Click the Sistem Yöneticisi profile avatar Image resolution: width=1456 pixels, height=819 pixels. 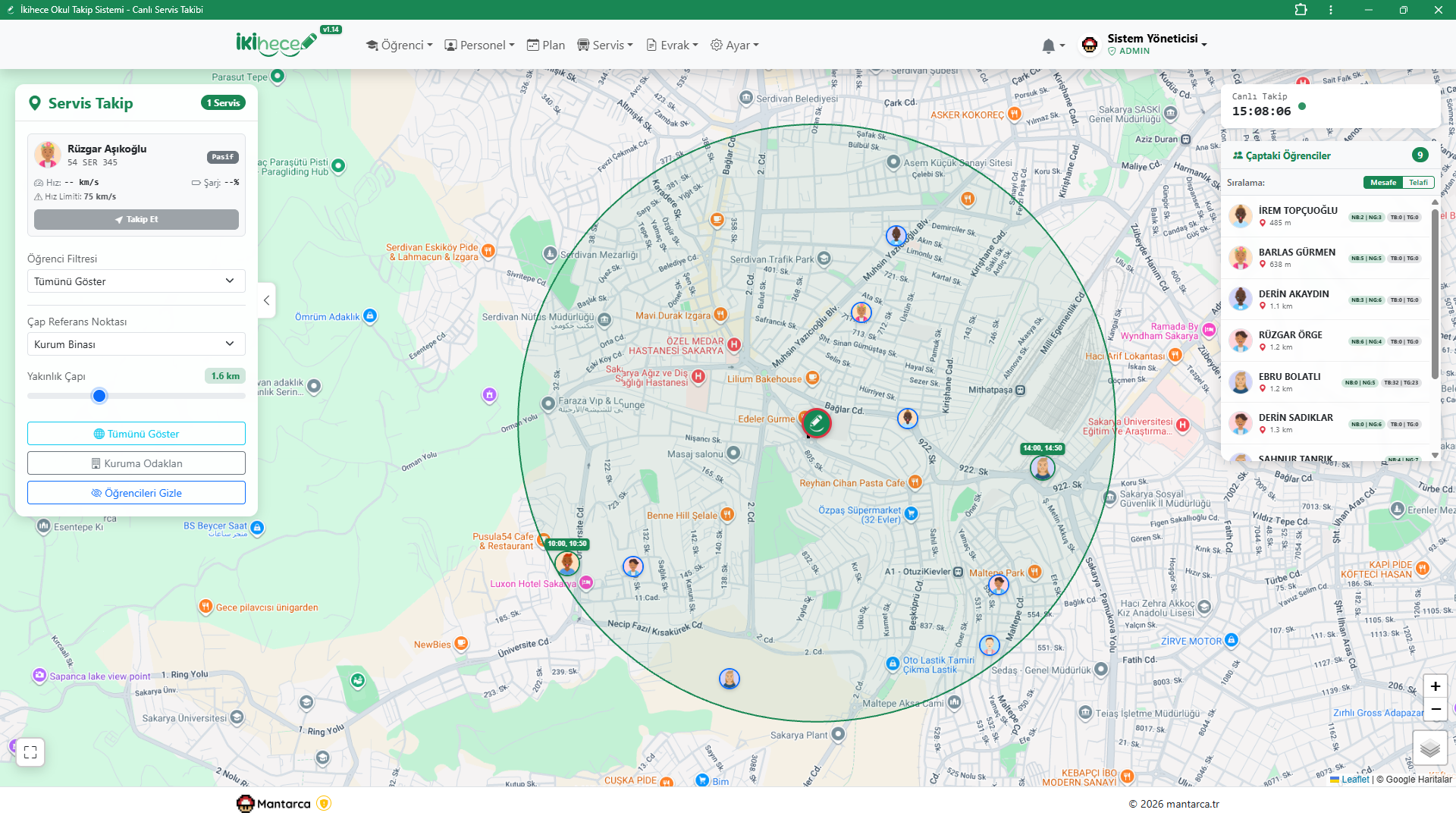pos(1090,45)
